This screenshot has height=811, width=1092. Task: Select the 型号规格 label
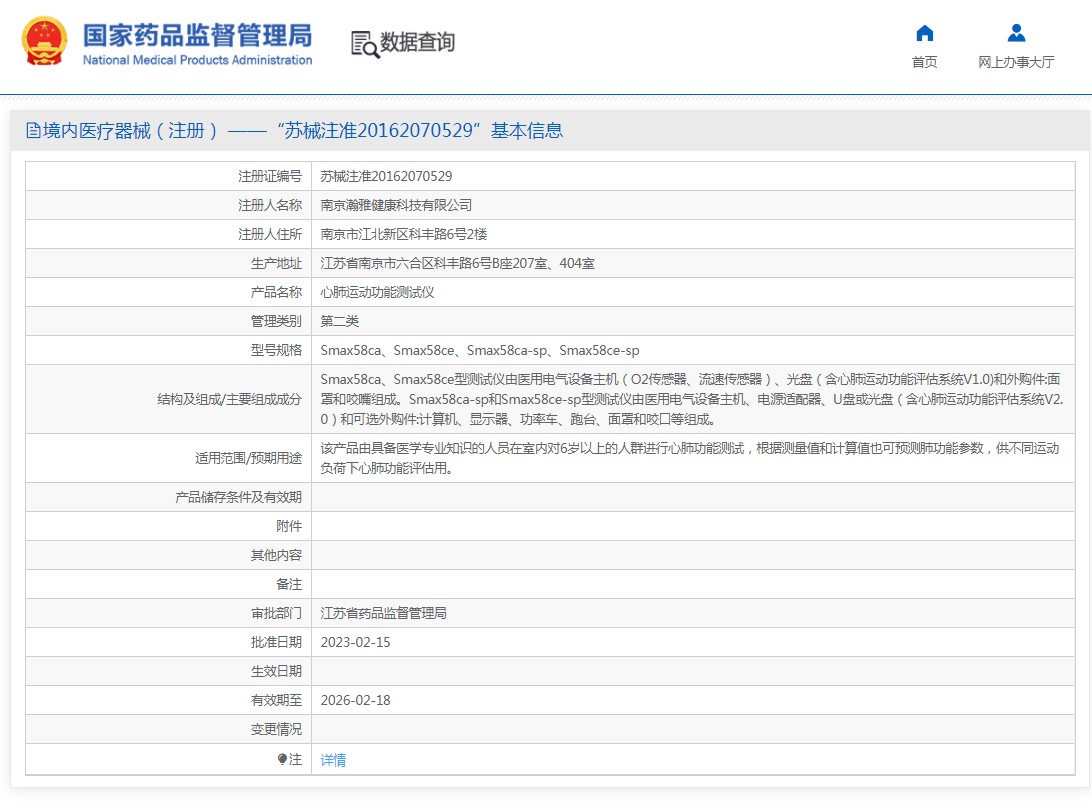click(276, 350)
